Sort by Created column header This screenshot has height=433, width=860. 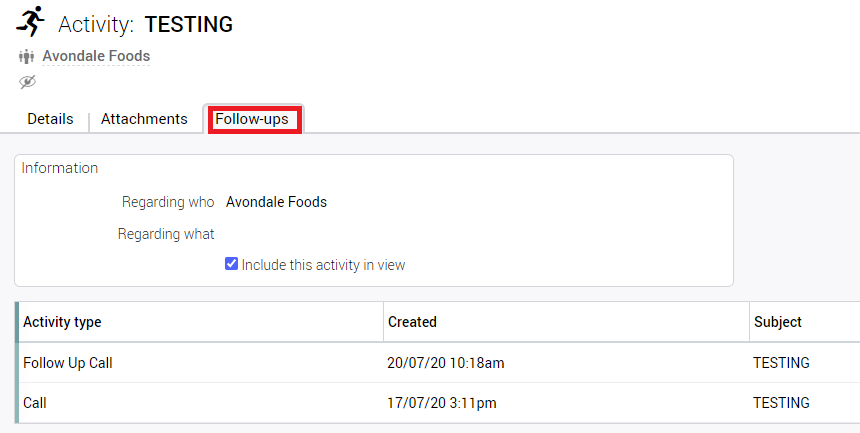[412, 322]
